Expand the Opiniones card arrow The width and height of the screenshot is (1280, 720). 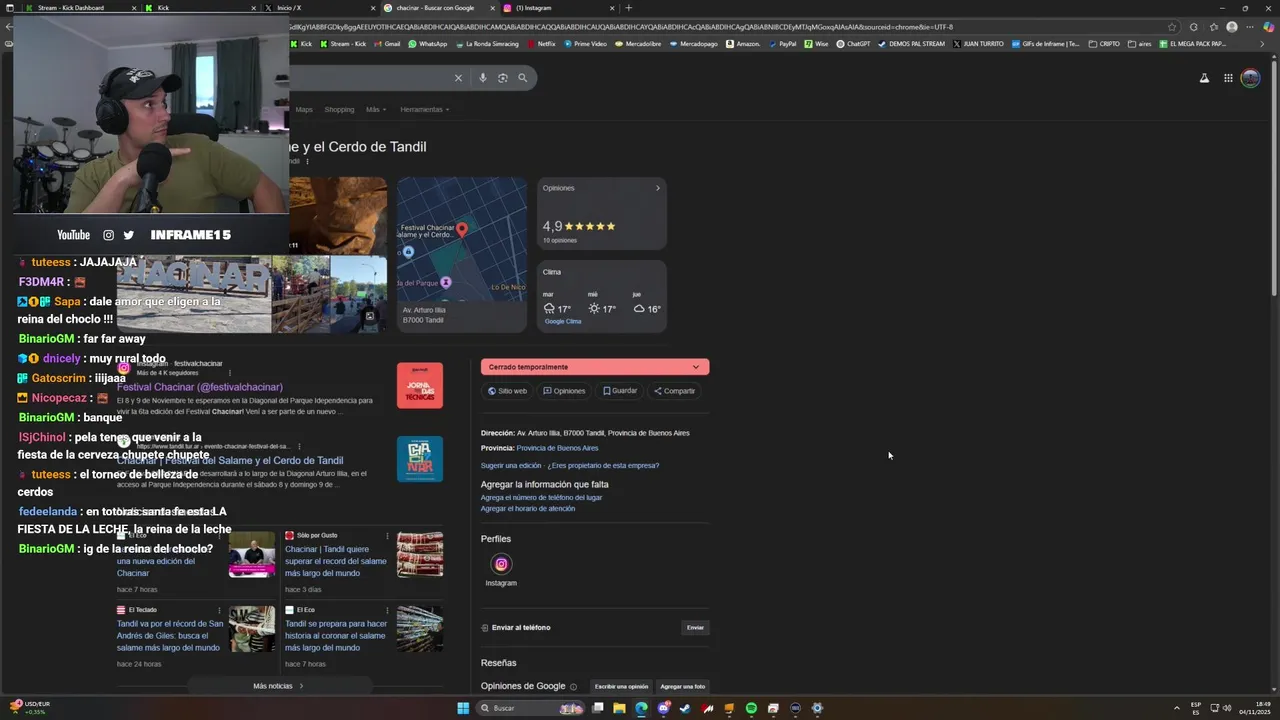657,188
